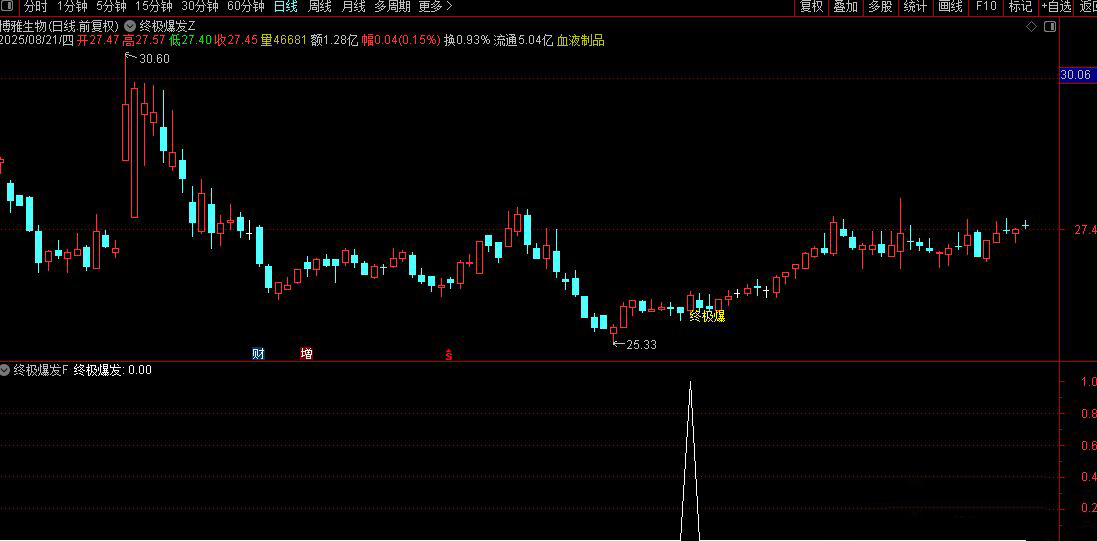Select the 60分钟 period tab
The width and height of the screenshot is (1097, 541).
[x=246, y=7]
